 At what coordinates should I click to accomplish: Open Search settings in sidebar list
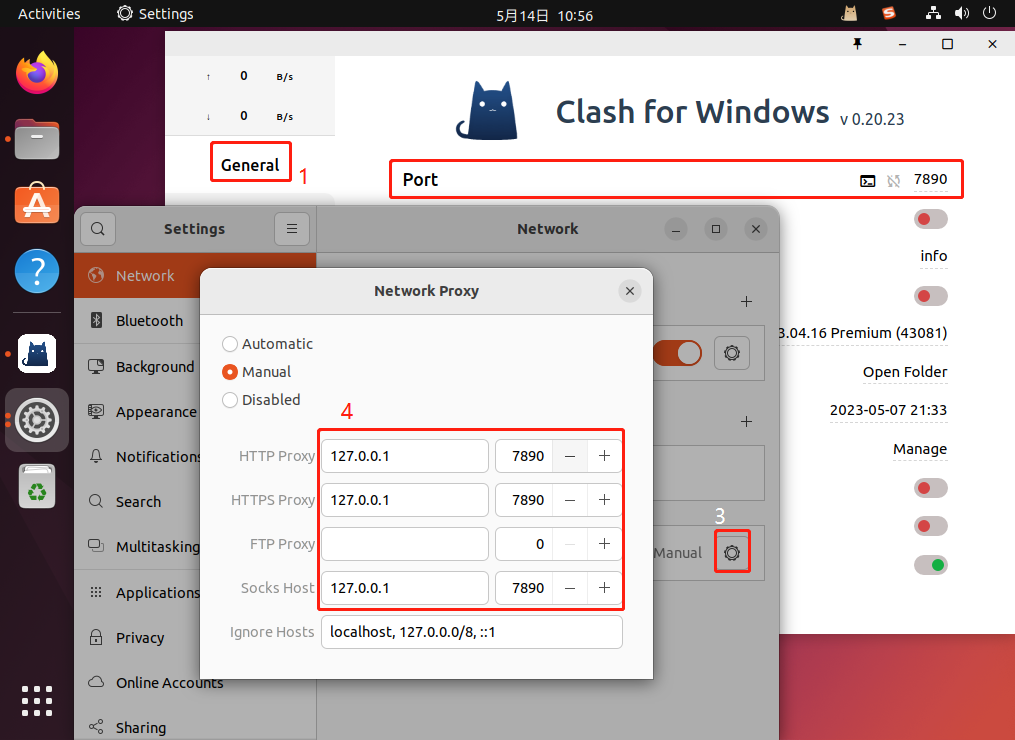tap(139, 502)
